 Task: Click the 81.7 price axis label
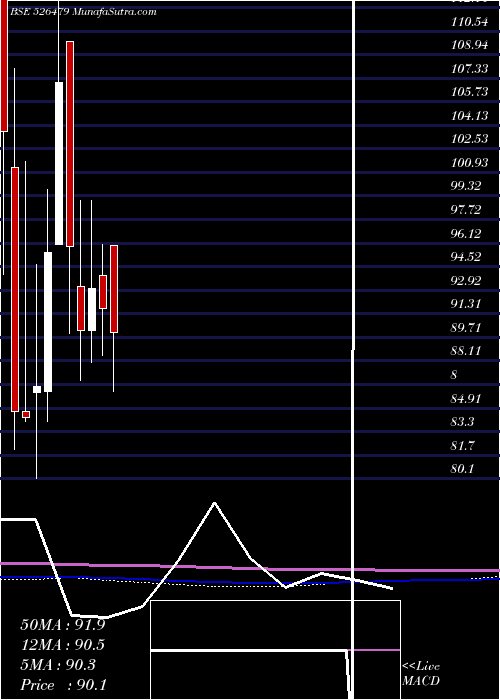point(463,445)
